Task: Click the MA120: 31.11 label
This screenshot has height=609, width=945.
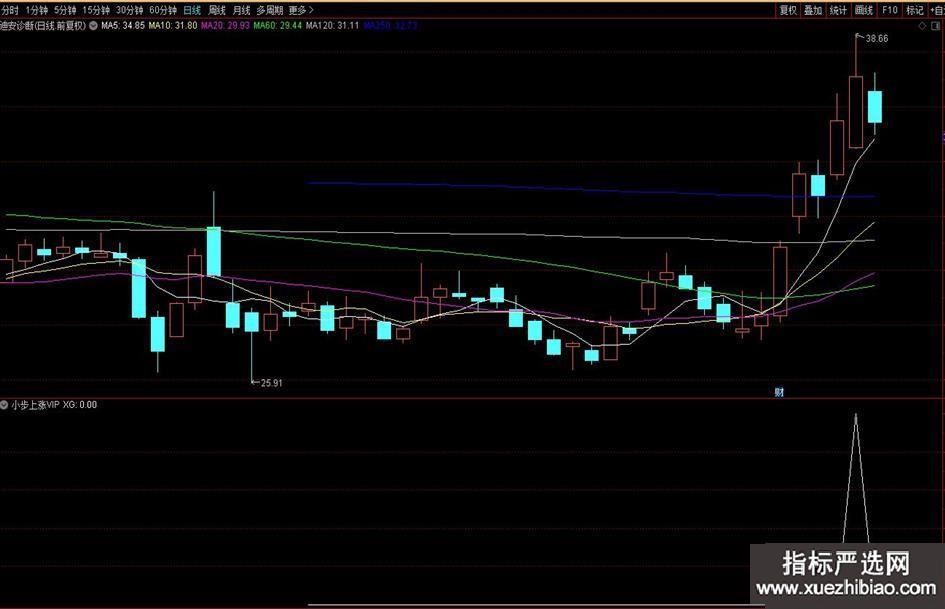Action: [x=332, y=26]
